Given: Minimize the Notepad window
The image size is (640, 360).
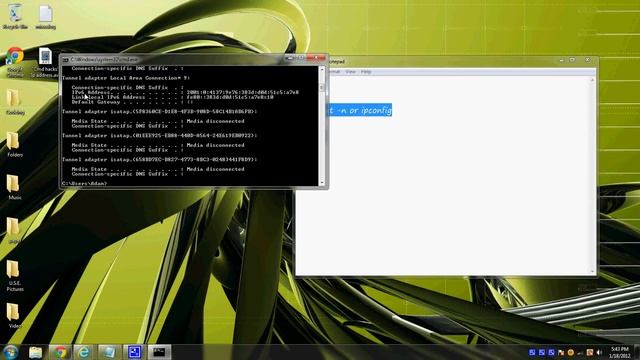Looking at the screenshot, I should [x=562, y=60].
